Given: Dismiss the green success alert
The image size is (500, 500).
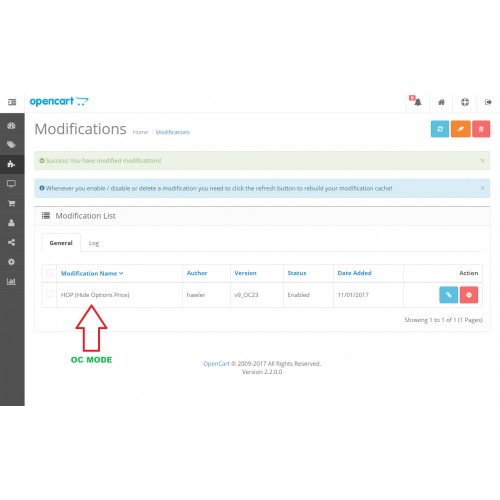Looking at the screenshot, I should coord(482,160).
